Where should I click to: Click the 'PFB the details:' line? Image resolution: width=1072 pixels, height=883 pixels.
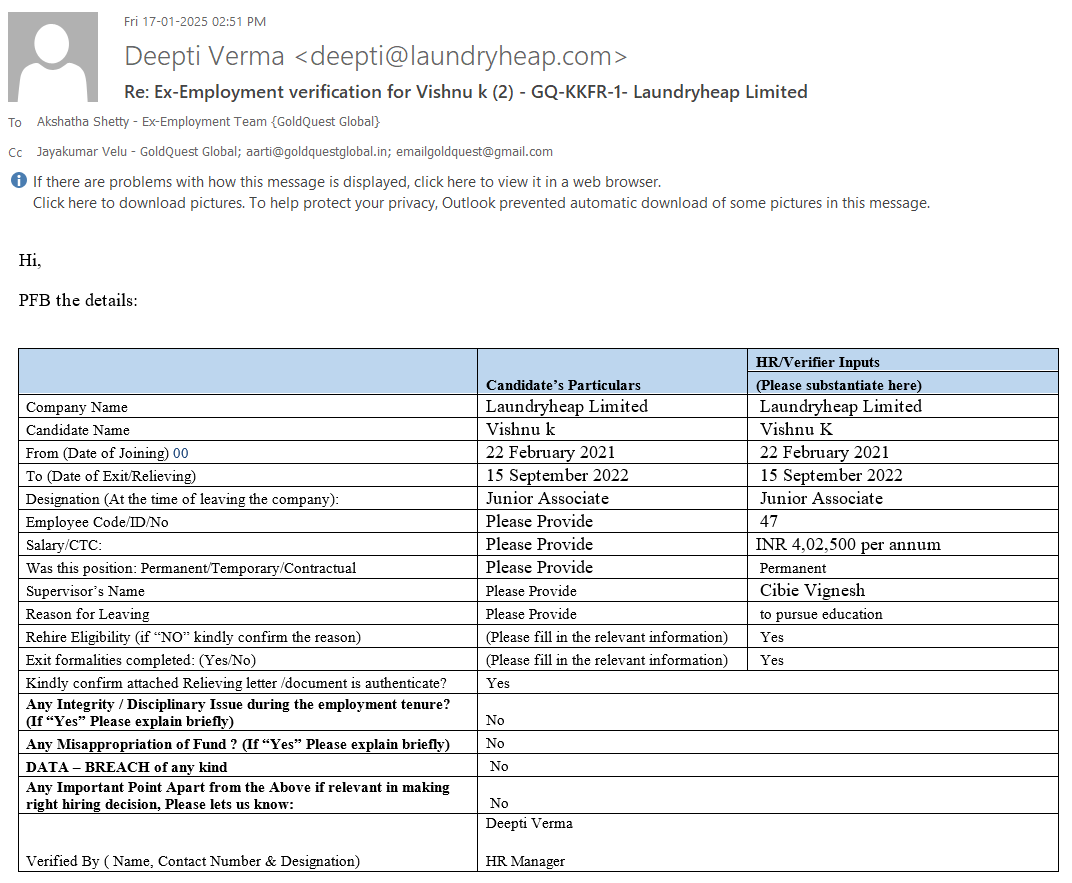point(78,300)
